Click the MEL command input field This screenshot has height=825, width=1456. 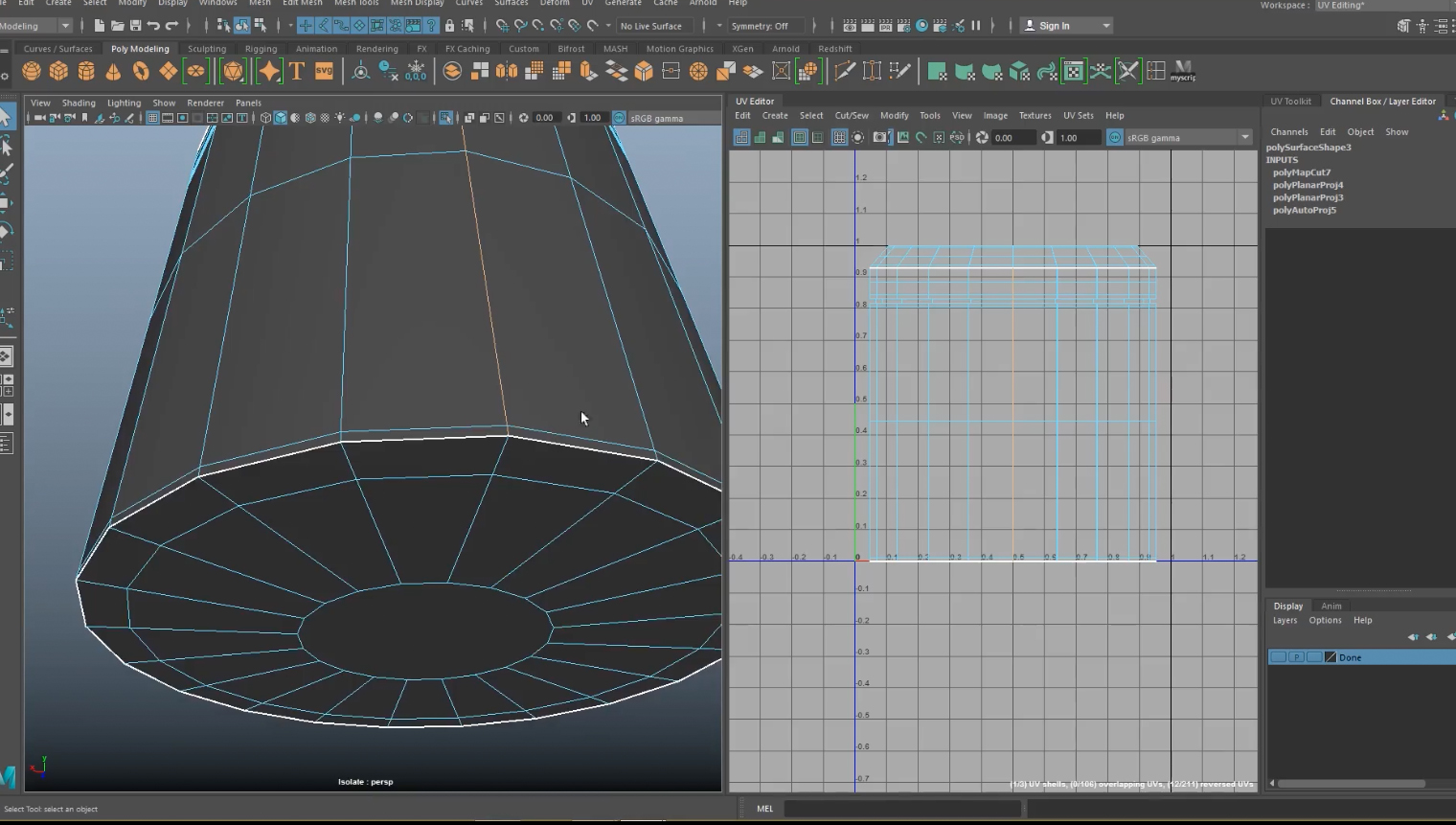[901, 809]
